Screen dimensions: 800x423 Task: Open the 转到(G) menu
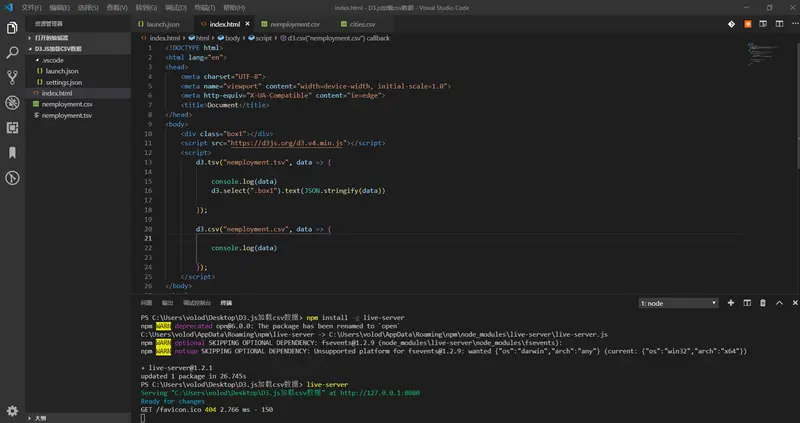[146, 8]
